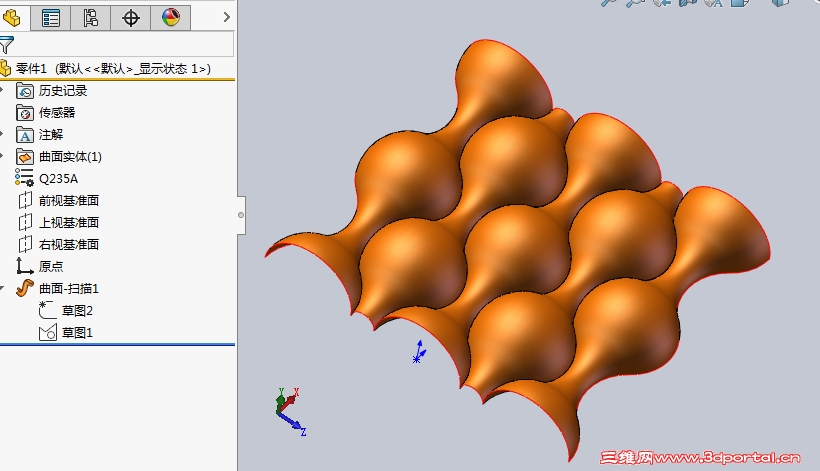Select the 历史记录 history folder icon

[25, 91]
